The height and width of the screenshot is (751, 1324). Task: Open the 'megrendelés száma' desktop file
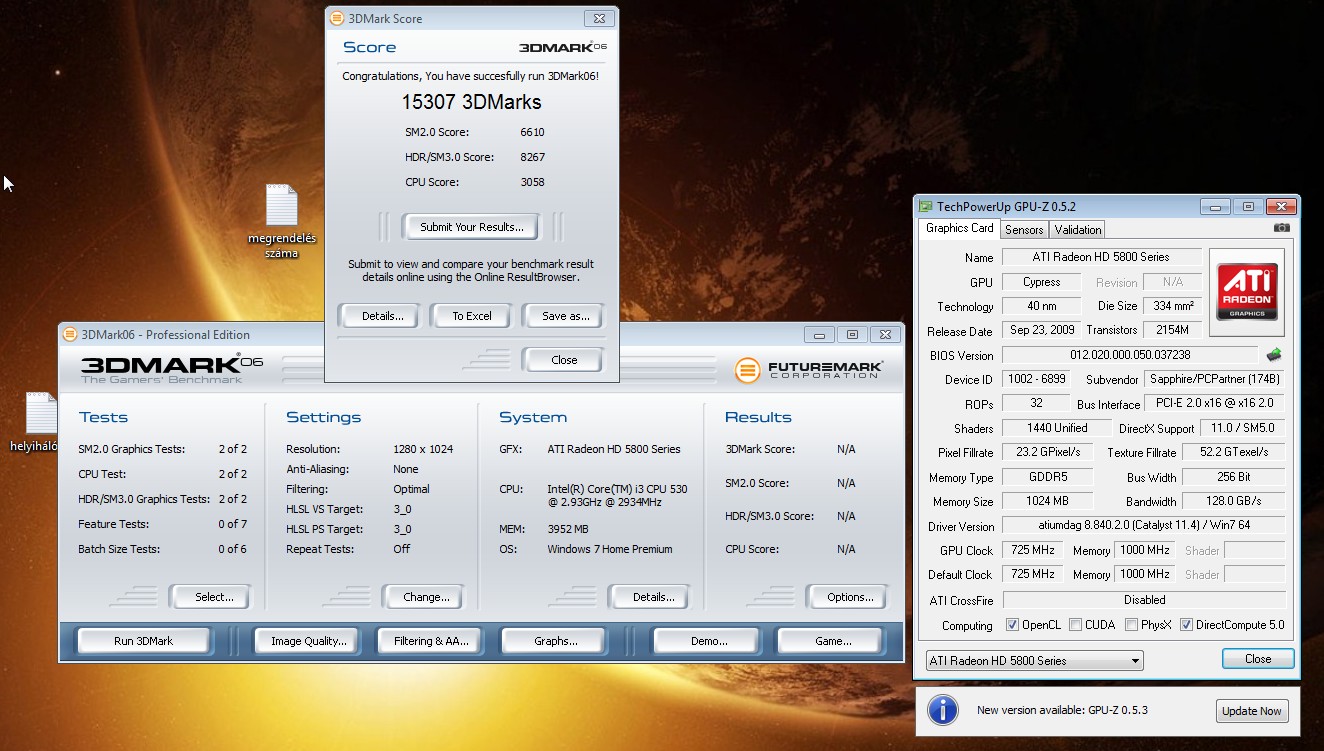click(281, 221)
